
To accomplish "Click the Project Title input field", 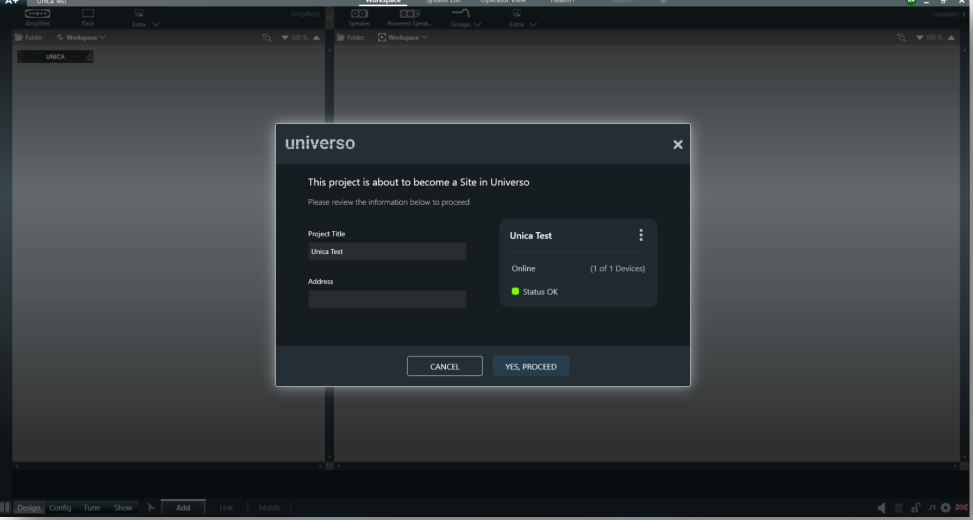I will [387, 251].
